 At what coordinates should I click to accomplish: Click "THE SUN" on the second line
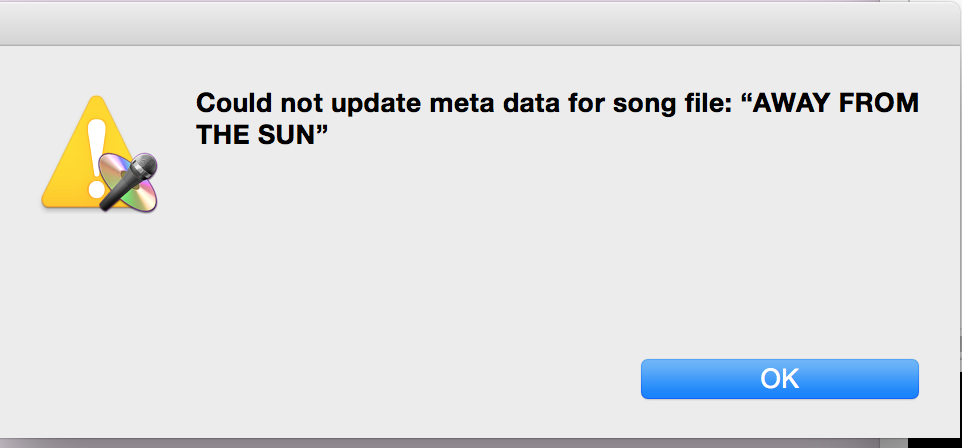pyautogui.click(x=262, y=137)
